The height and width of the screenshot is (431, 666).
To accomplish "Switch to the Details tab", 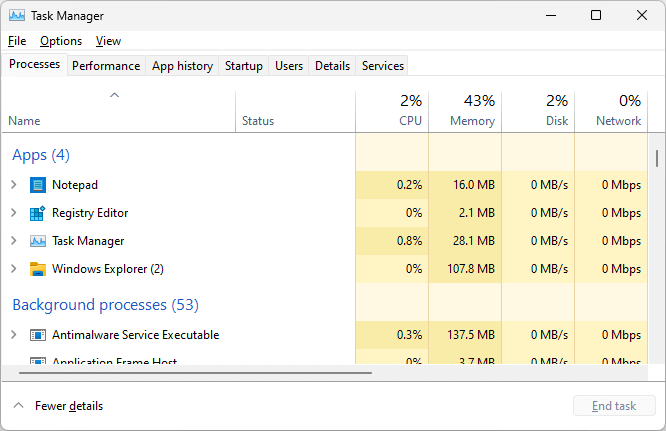I will click(333, 66).
